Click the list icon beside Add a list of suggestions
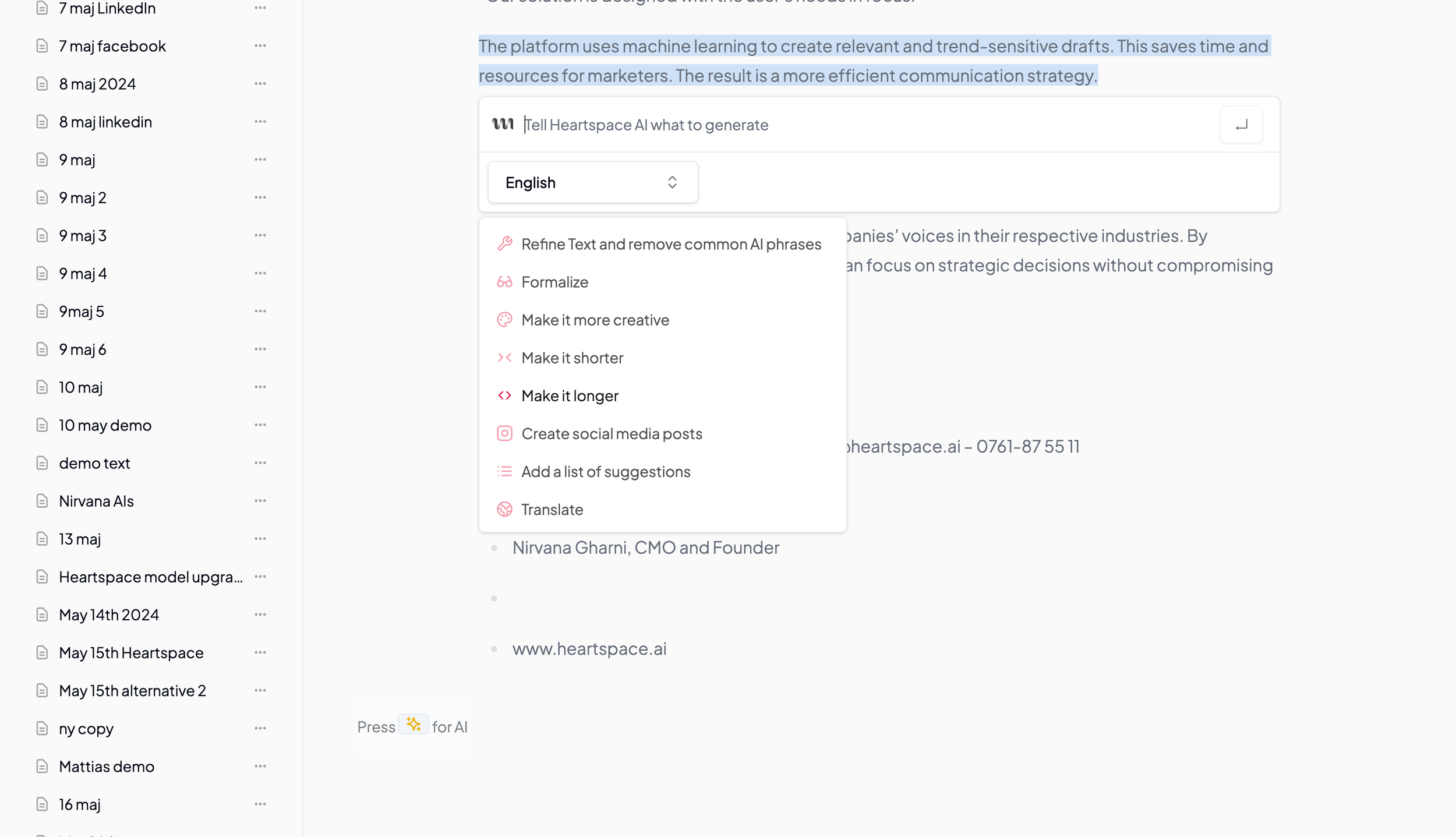1456x837 pixels. point(504,471)
